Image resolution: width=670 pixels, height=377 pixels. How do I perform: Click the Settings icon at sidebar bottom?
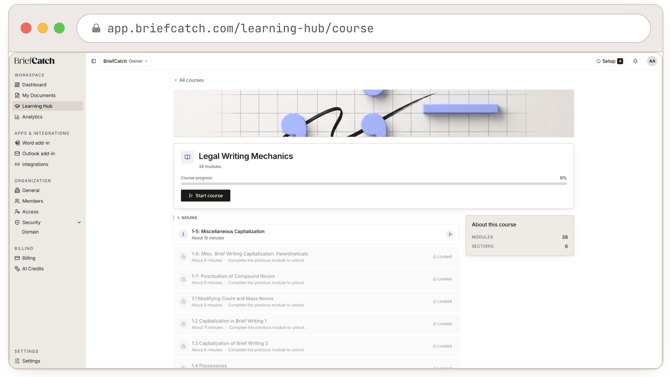(x=17, y=361)
